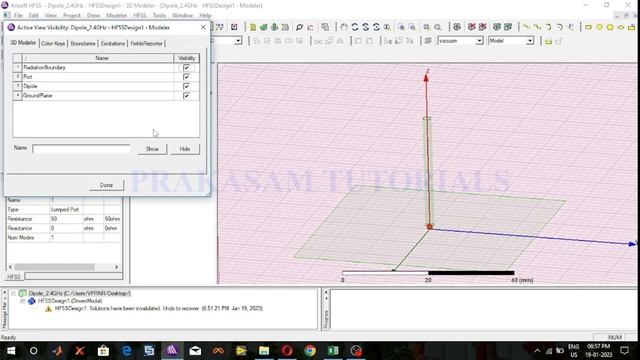This screenshot has height=360, width=640.
Task: Open MATLAB from the taskbar
Action: pyautogui.click(x=57, y=351)
